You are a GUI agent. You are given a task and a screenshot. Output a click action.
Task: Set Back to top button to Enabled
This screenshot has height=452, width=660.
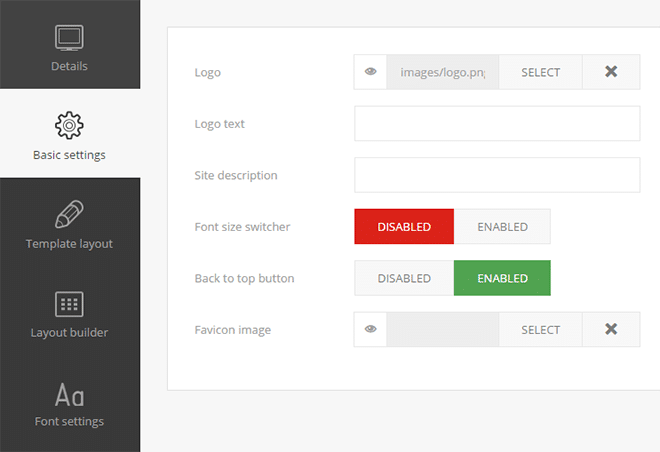[x=502, y=278]
